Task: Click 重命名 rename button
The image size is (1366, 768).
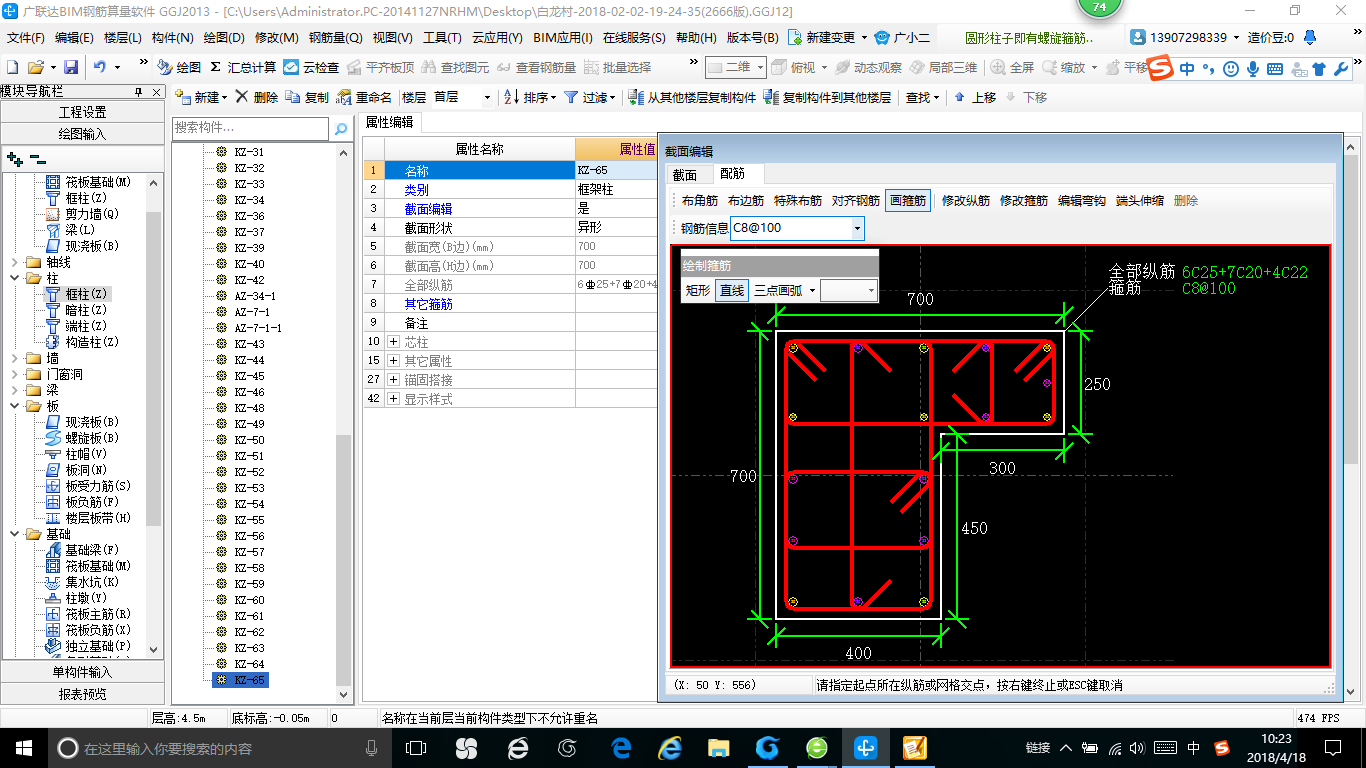Action: click(364, 97)
